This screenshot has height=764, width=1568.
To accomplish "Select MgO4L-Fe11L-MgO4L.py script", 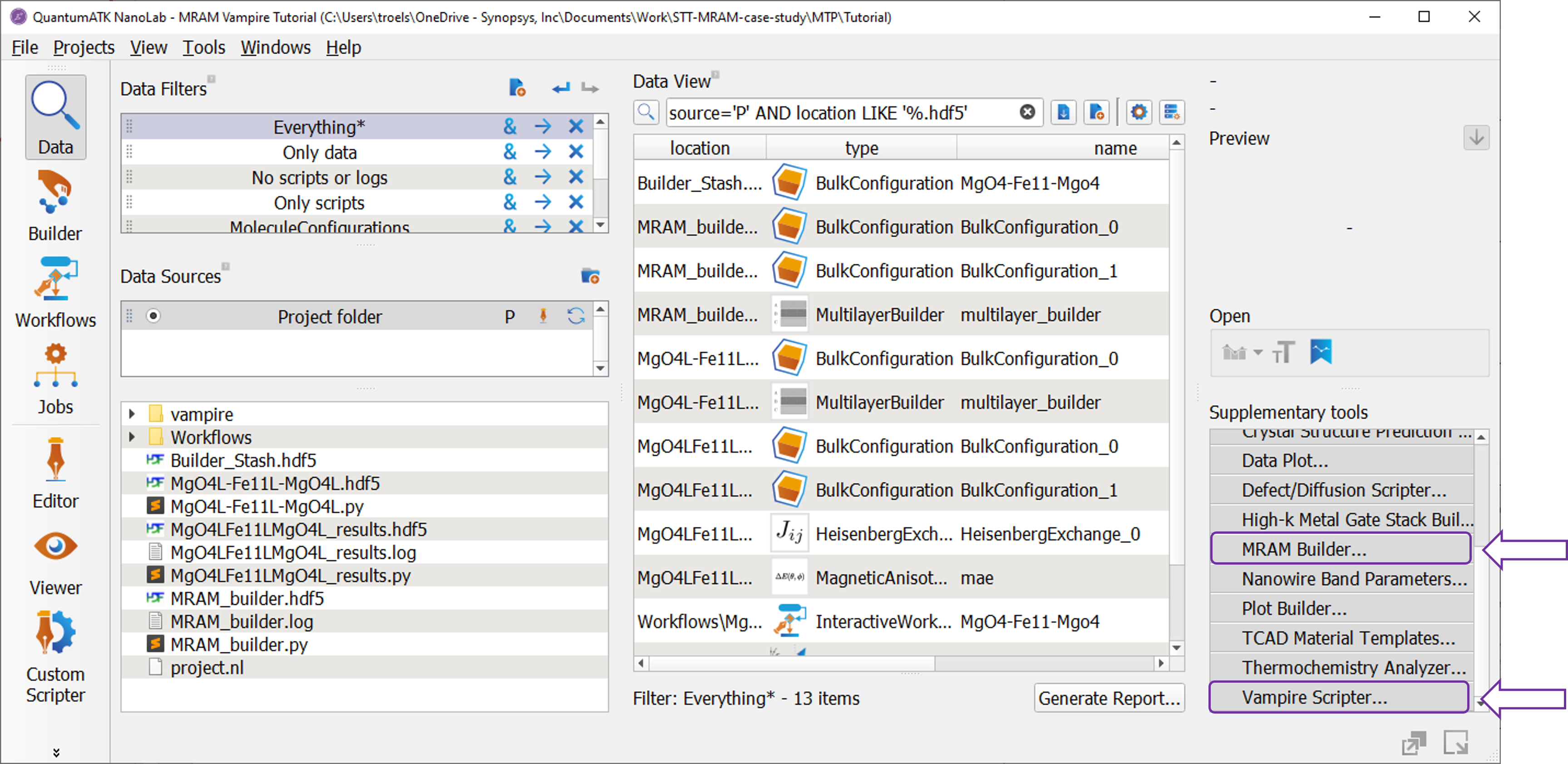I will pyautogui.click(x=266, y=506).
